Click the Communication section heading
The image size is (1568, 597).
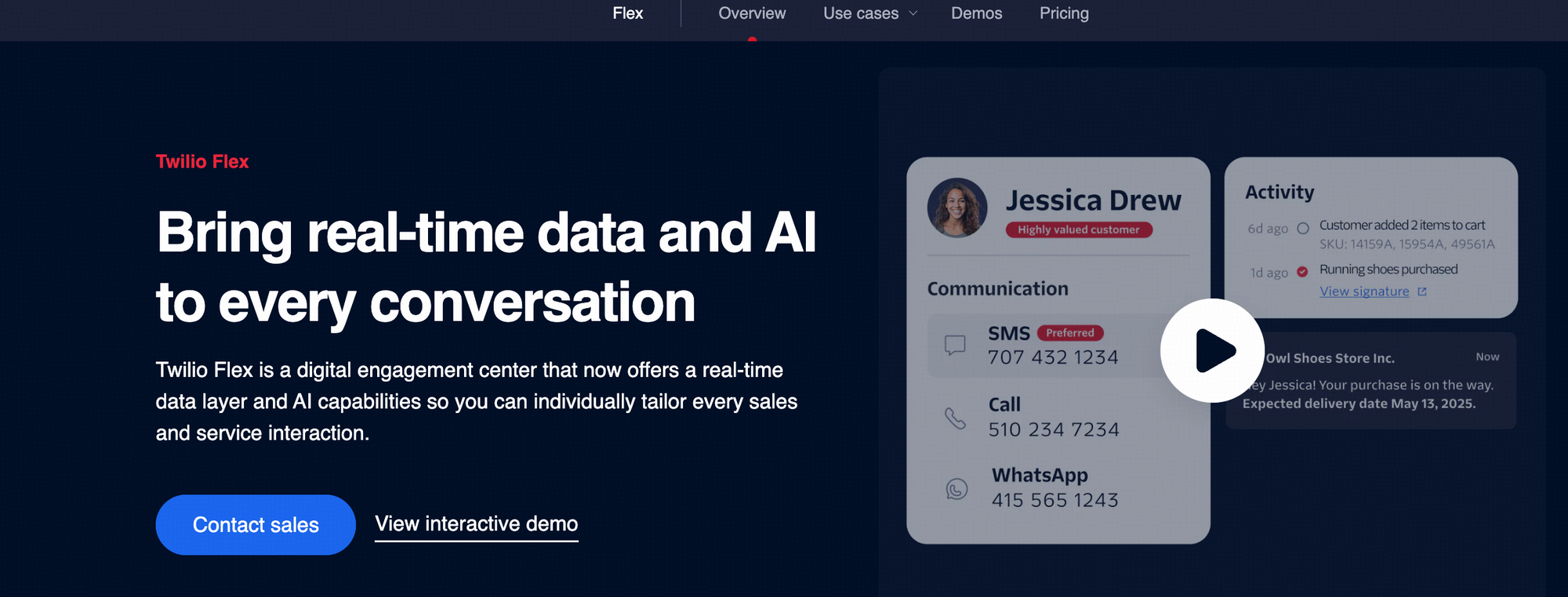(997, 288)
